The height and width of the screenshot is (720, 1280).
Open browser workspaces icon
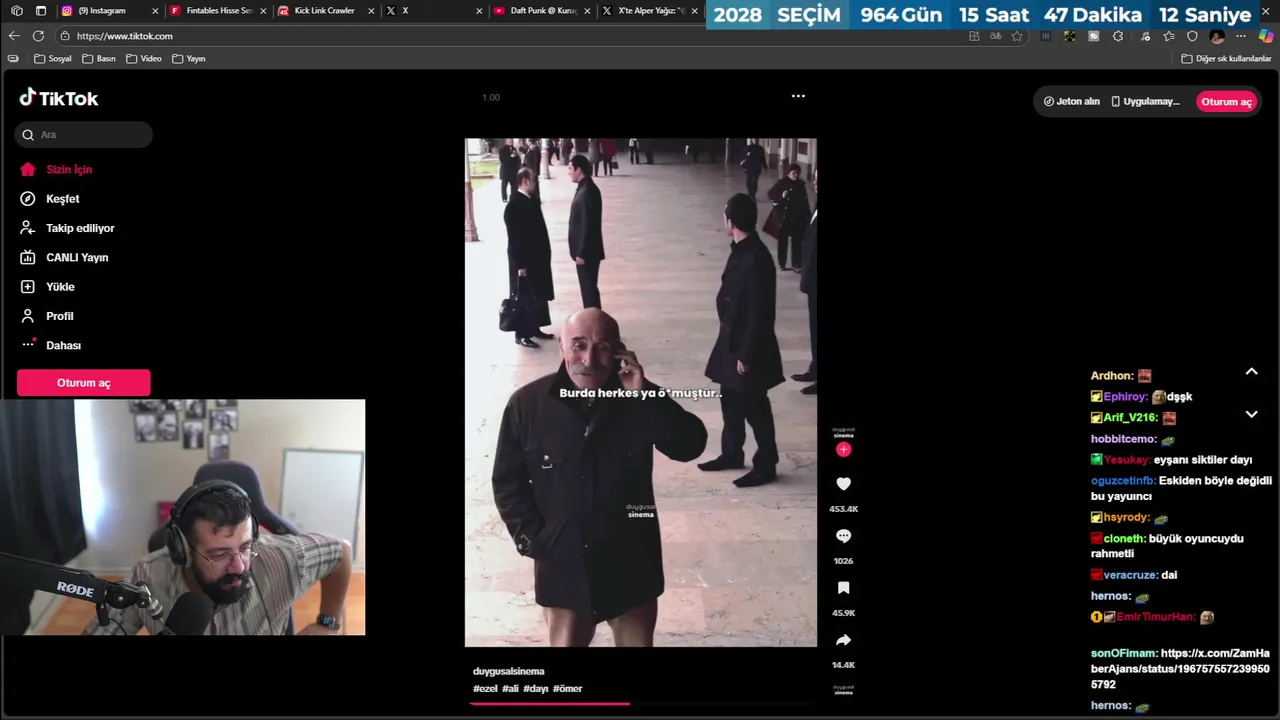(x=16, y=11)
